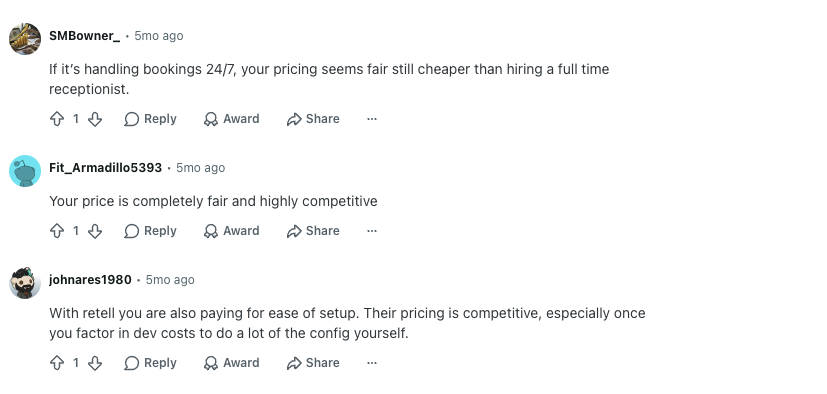The height and width of the screenshot is (394, 827).
Task: Open johnares1980 profile avatar
Action: coord(25,283)
